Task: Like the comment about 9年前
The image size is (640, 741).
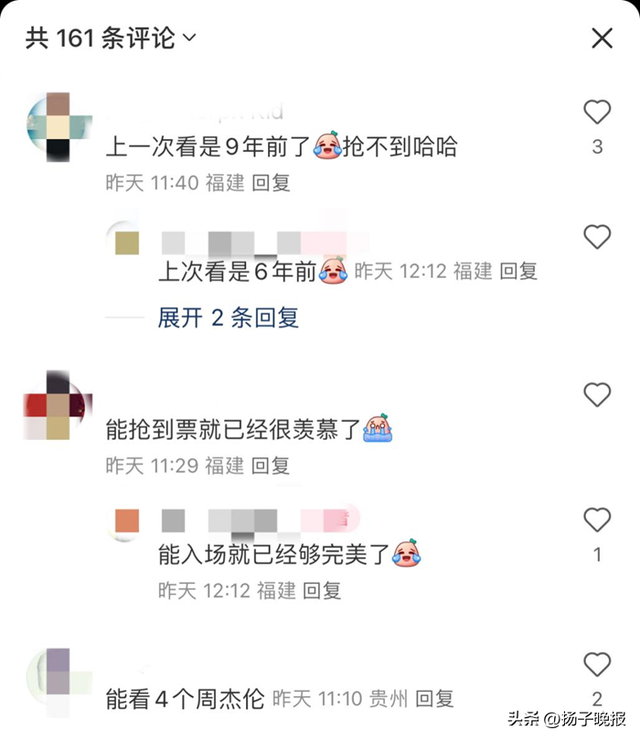Action: [597, 112]
